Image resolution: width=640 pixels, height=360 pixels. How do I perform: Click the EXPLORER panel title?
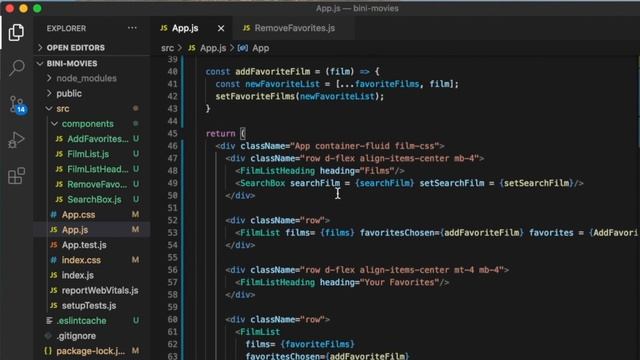[66, 29]
